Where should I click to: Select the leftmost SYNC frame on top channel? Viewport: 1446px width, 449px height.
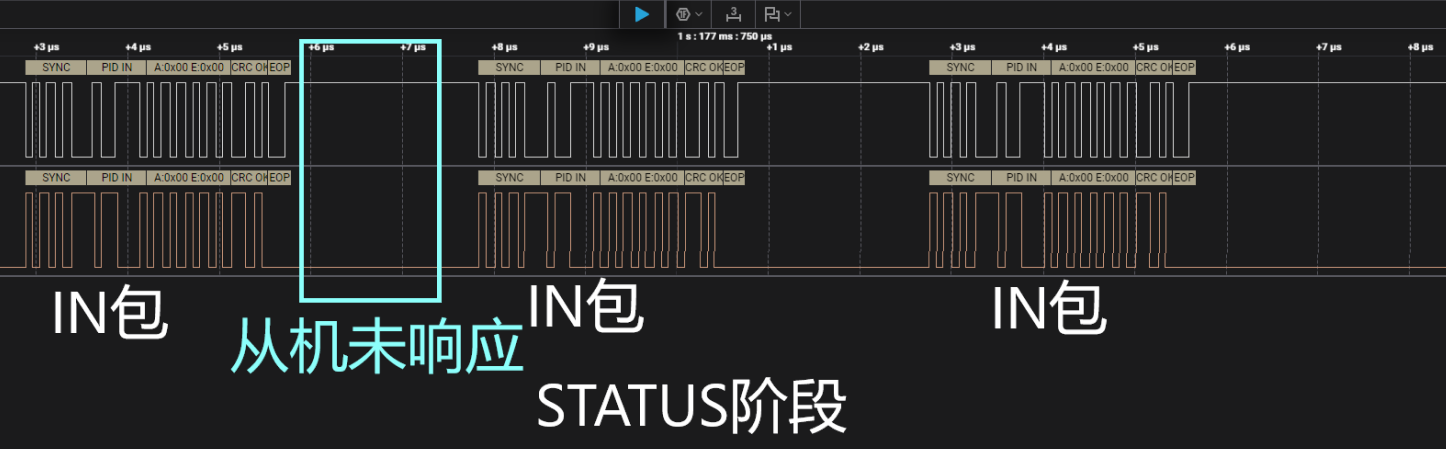(56, 67)
